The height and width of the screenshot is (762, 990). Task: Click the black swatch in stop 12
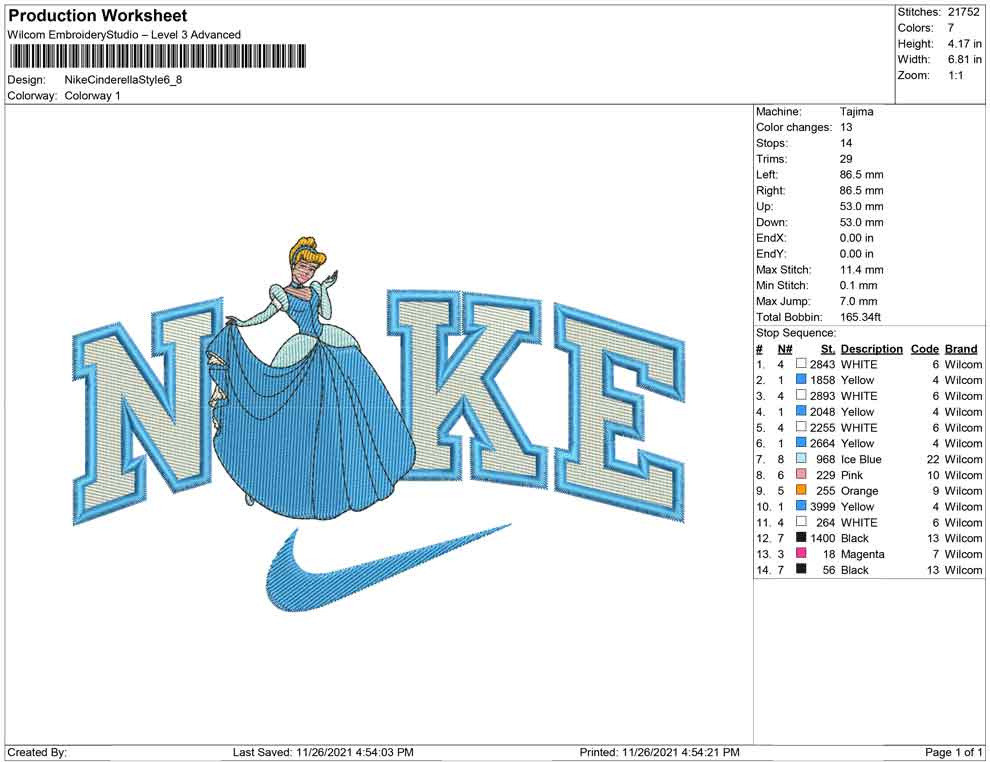pyautogui.click(x=801, y=537)
